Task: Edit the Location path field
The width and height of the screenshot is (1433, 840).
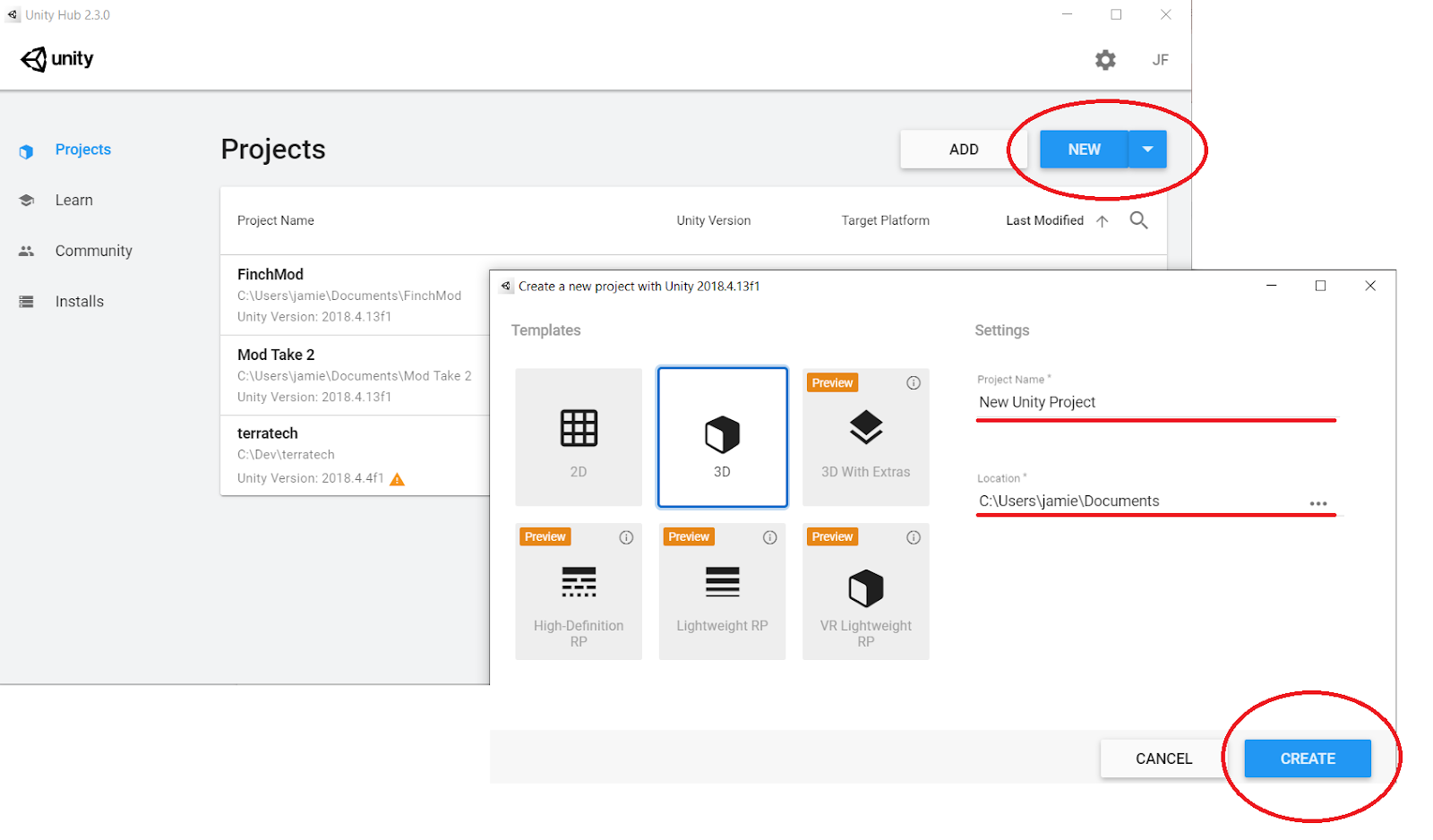Action: (x=1139, y=501)
